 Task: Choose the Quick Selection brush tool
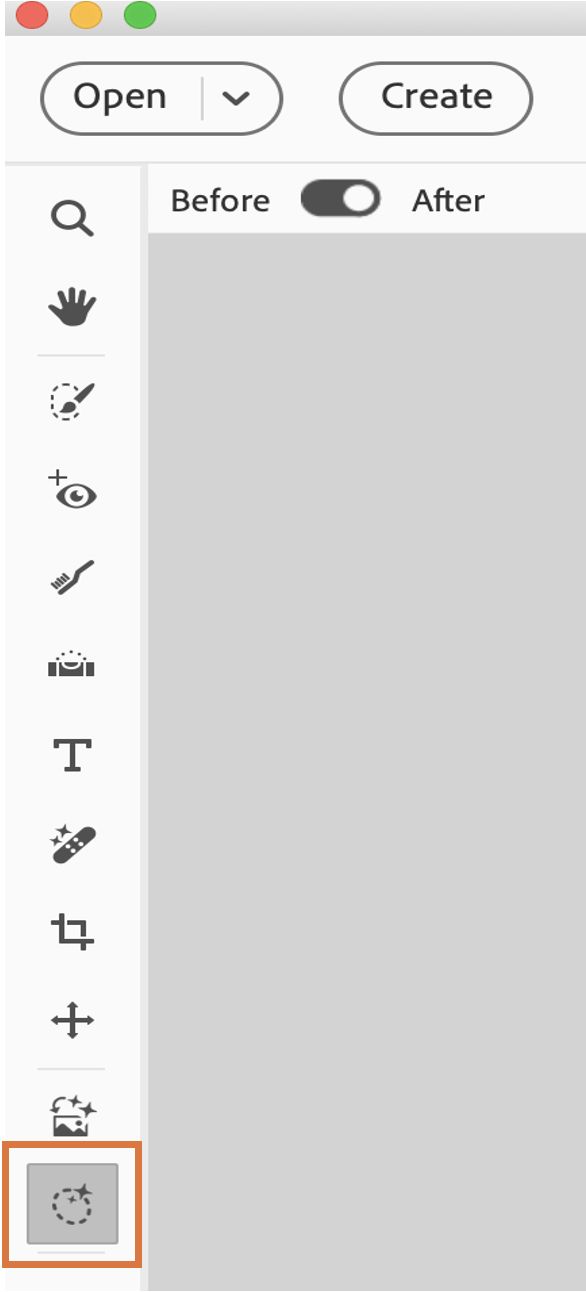point(72,400)
